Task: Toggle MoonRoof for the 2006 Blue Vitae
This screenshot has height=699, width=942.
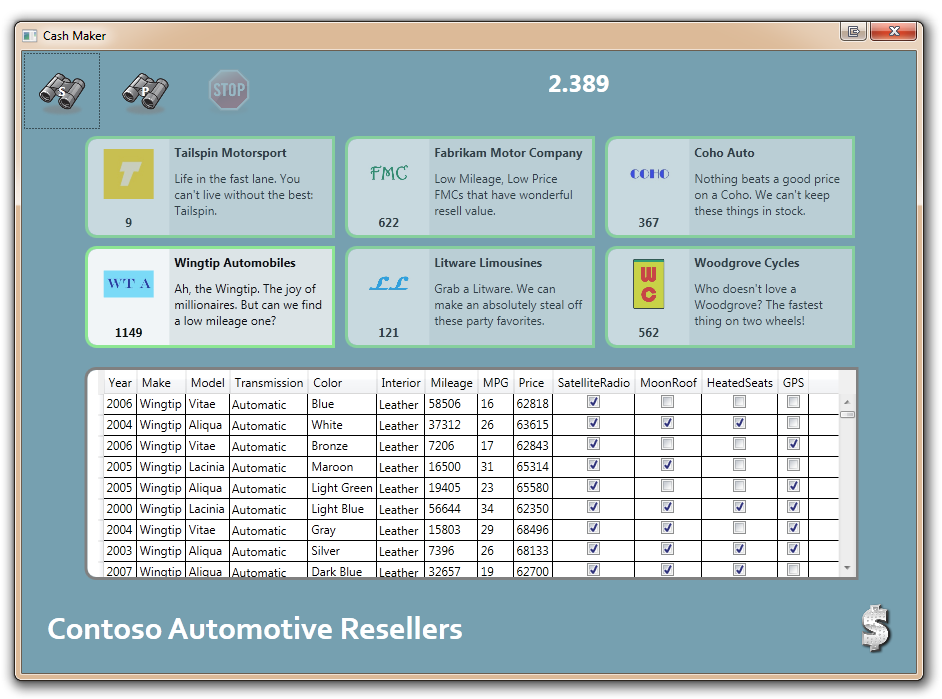Action: [x=668, y=402]
